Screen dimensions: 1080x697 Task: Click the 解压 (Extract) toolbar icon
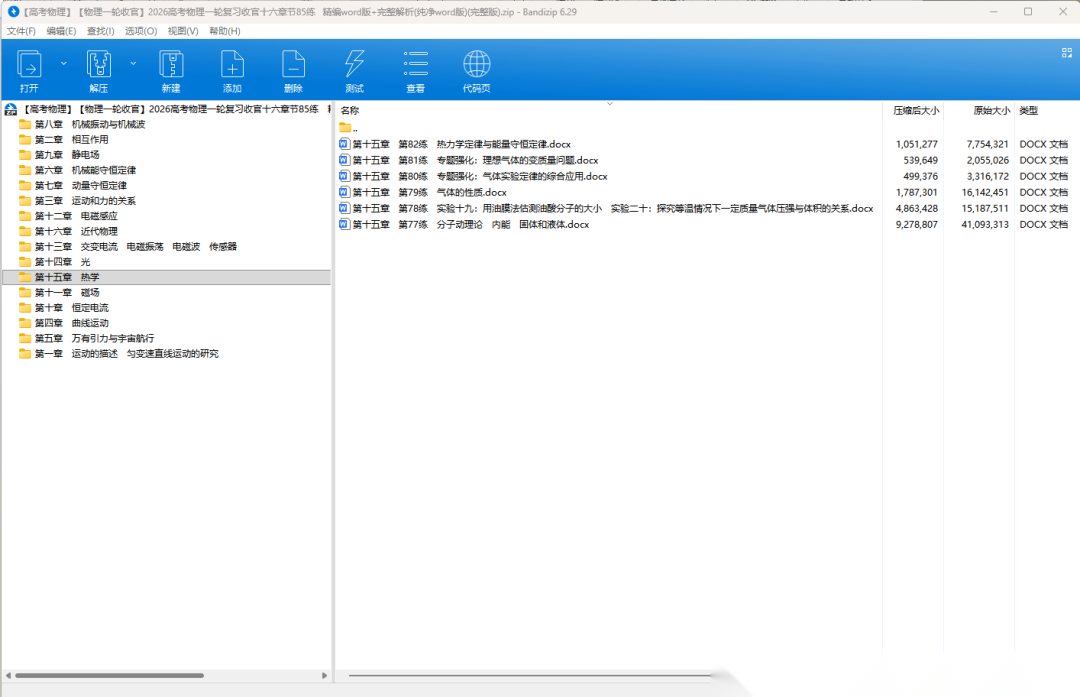click(98, 65)
